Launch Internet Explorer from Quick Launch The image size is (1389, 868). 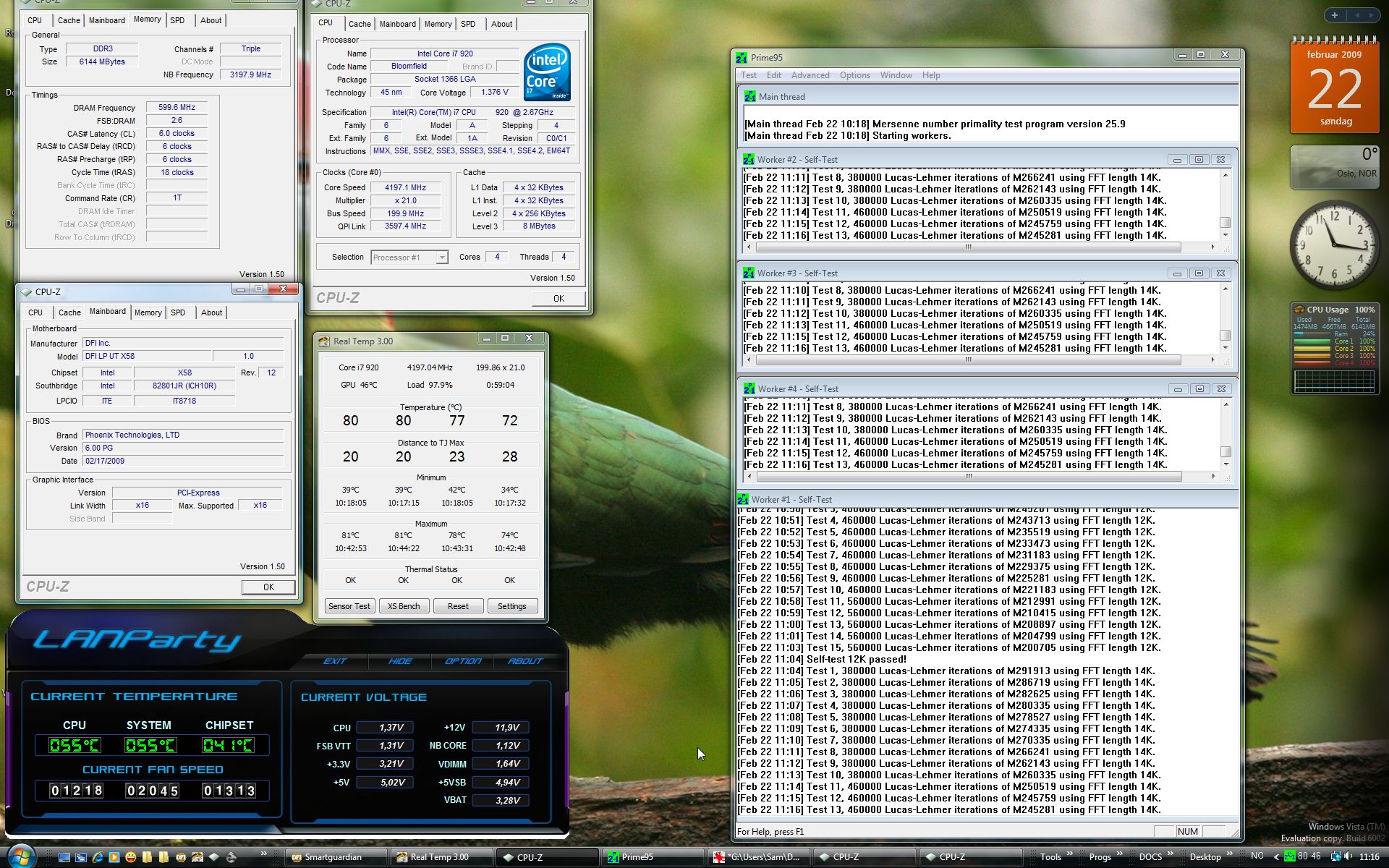tap(98, 857)
